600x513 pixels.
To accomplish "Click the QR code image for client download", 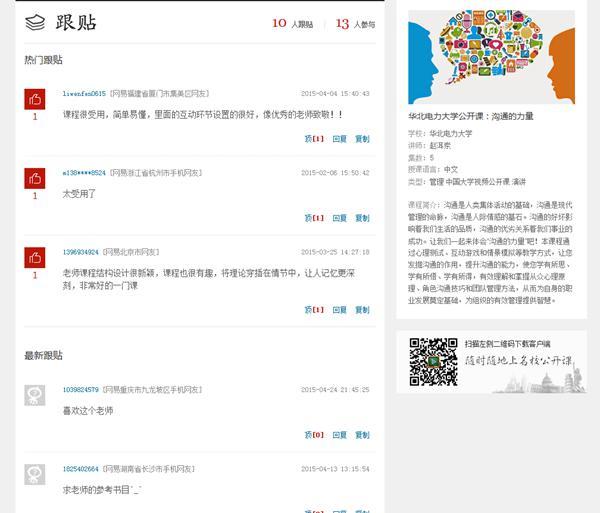I will 433,362.
